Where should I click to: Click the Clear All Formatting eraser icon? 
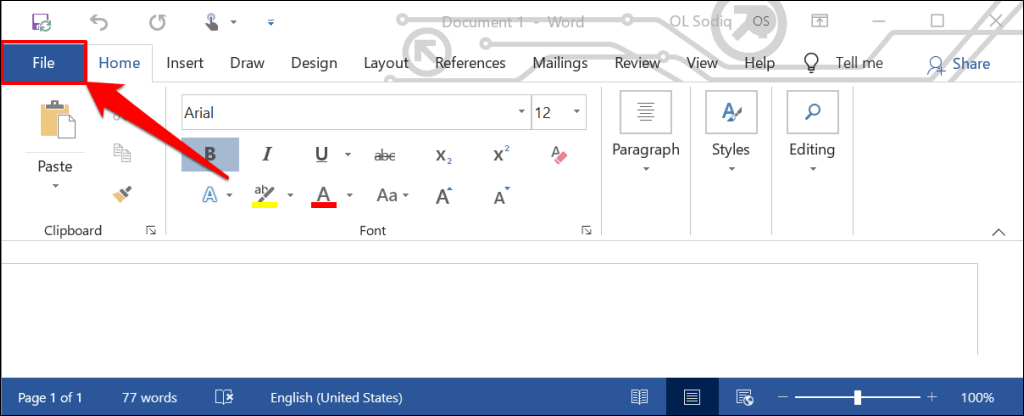coord(559,154)
